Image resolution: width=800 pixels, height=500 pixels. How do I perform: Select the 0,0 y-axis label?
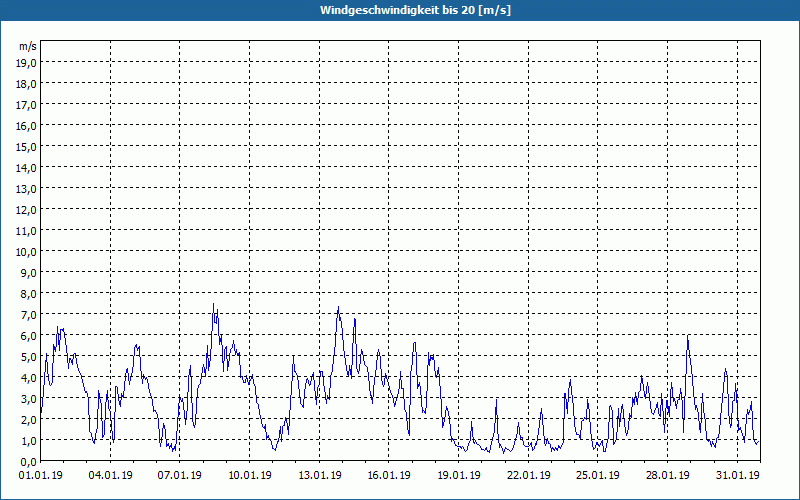[30, 461]
